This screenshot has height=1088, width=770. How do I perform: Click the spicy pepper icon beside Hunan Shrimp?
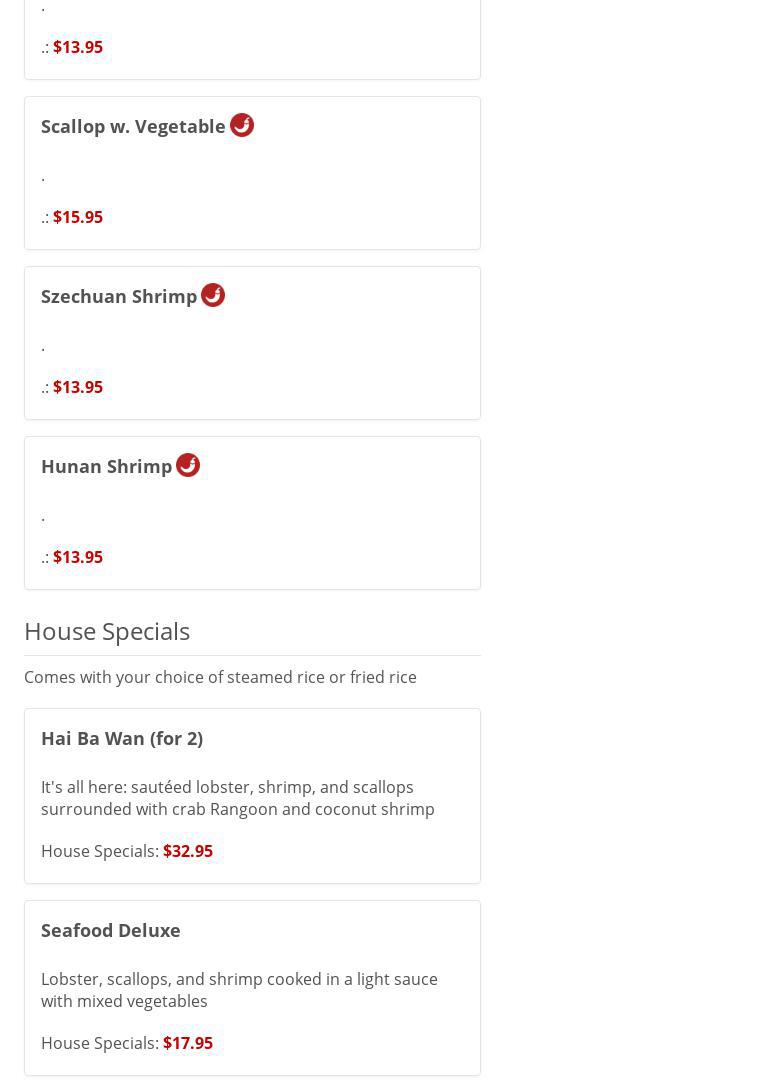pyautogui.click(x=188, y=465)
